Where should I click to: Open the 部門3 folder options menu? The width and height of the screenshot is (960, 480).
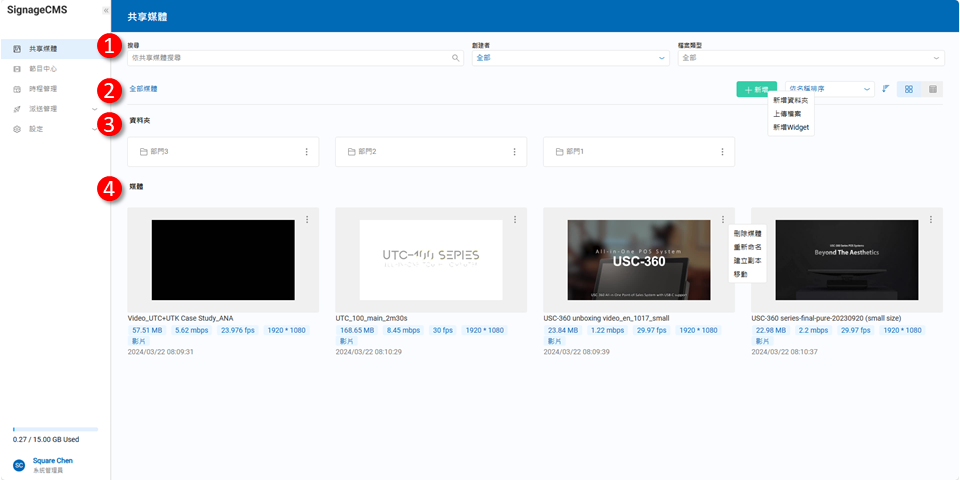coord(306,152)
